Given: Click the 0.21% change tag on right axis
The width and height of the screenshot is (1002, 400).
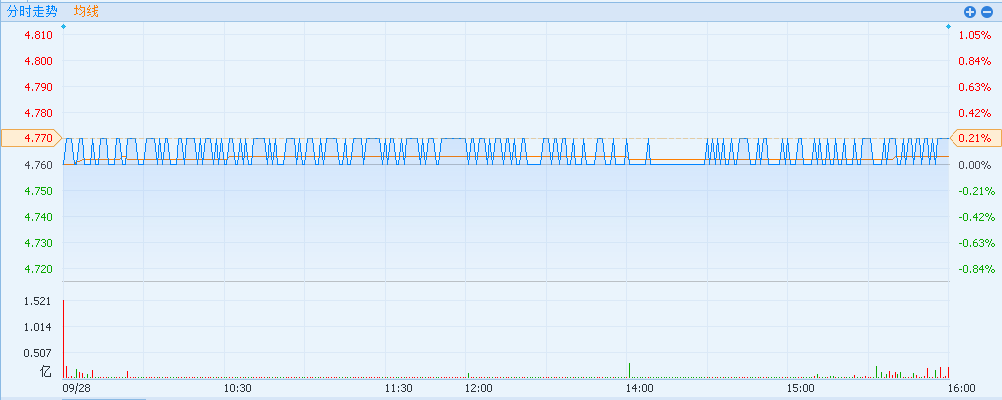Looking at the screenshot, I should (976, 138).
